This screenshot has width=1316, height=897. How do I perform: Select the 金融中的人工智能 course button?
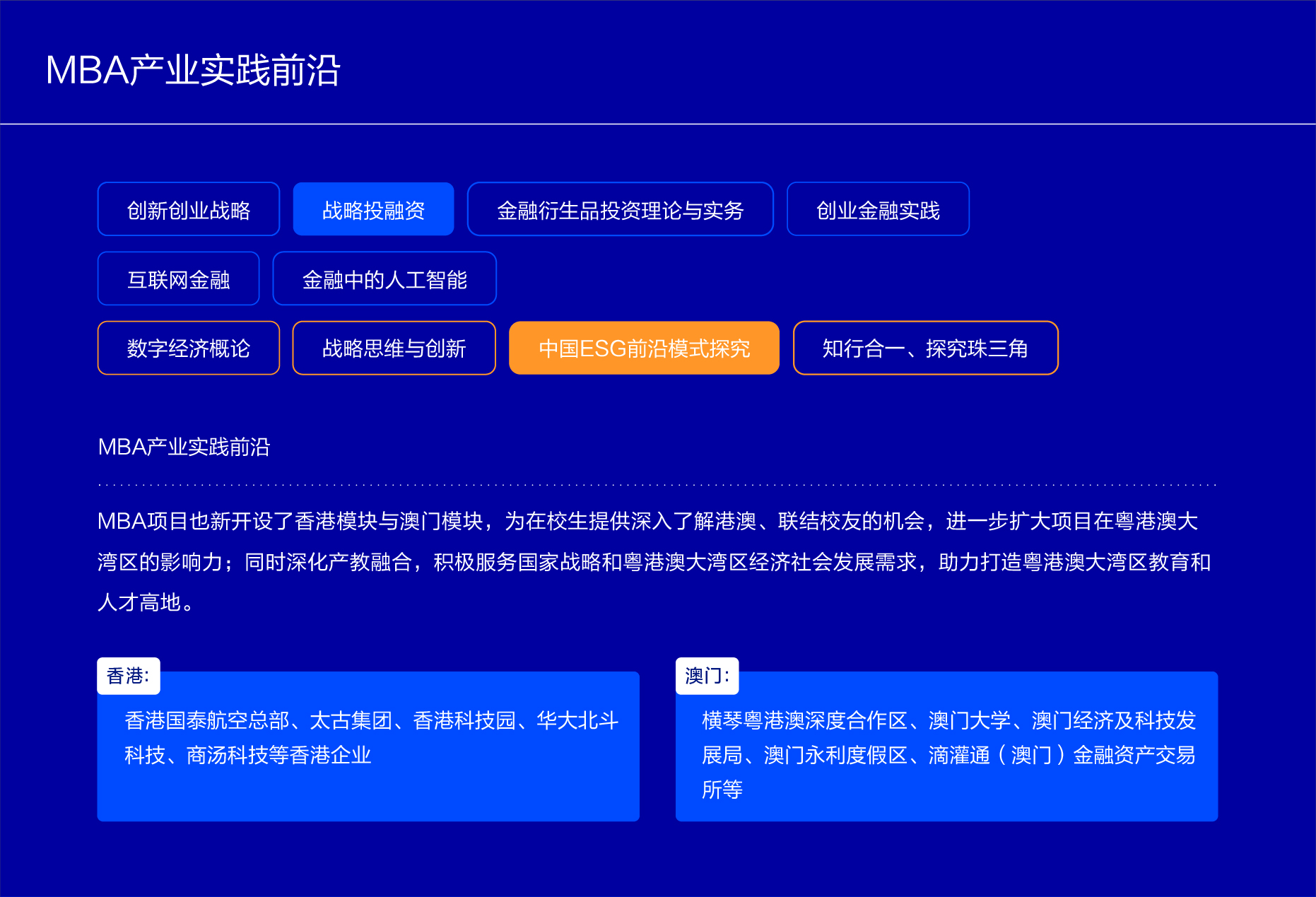click(384, 279)
